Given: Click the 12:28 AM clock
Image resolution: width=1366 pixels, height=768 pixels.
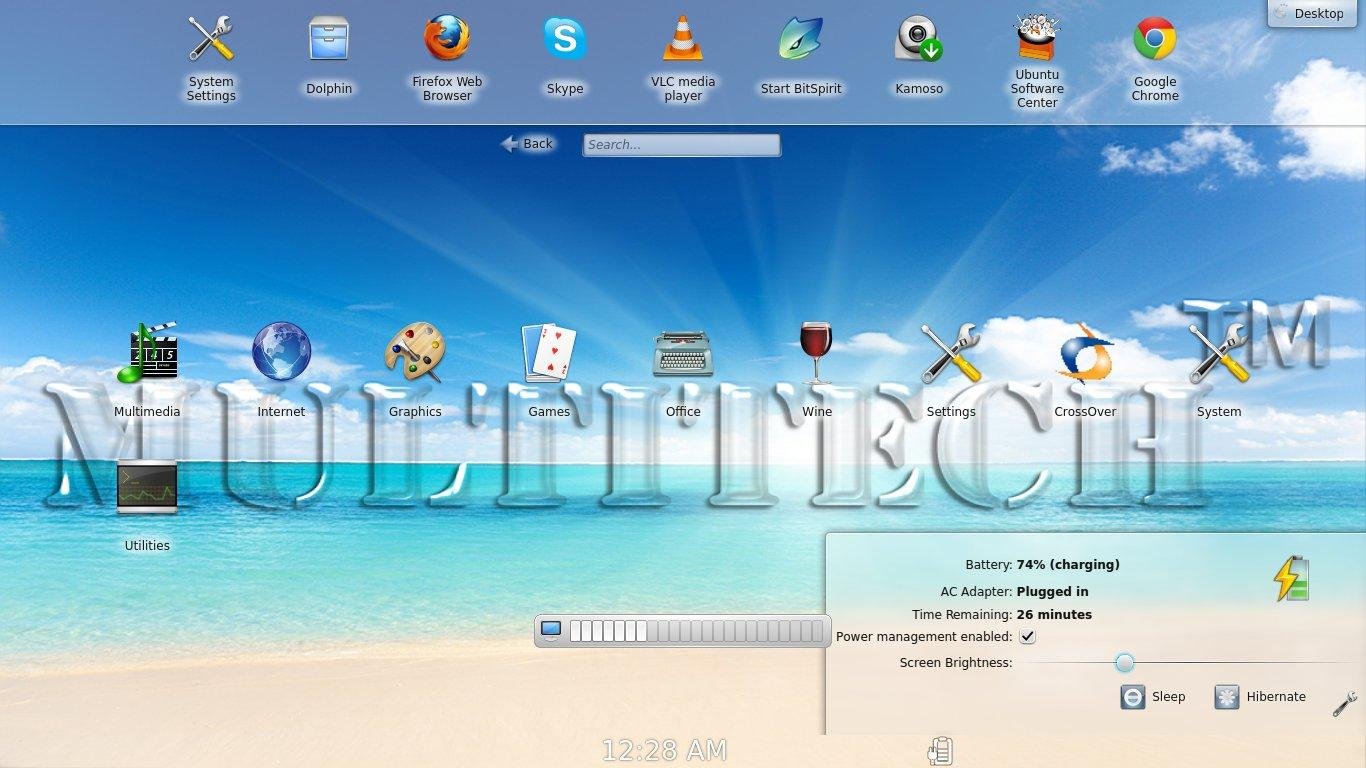Looking at the screenshot, I should [664, 750].
